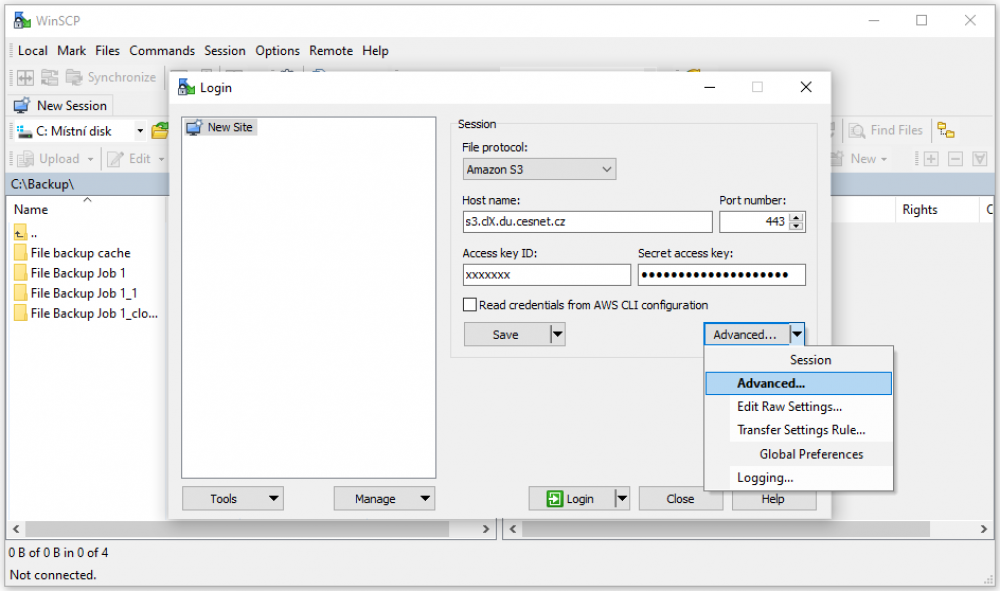Enable Read credentials from AWS CLI configuration
1000x591 pixels.
point(470,305)
